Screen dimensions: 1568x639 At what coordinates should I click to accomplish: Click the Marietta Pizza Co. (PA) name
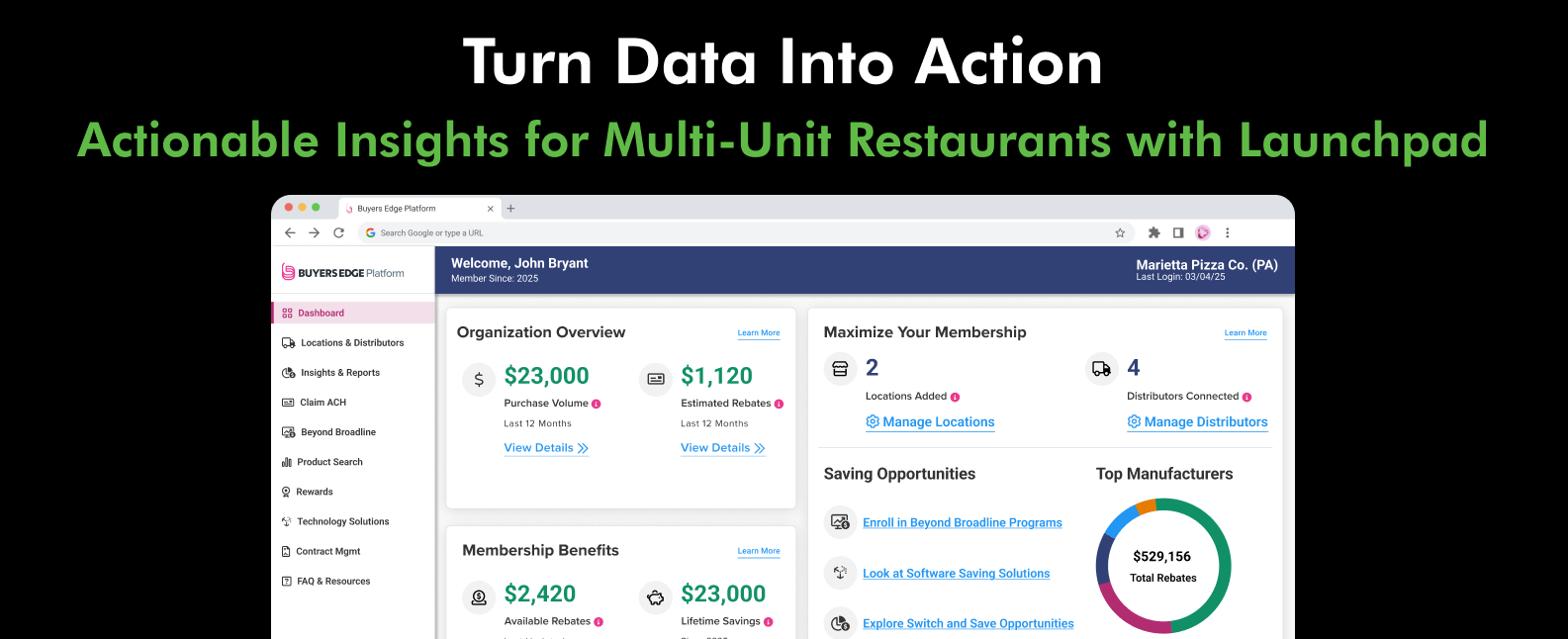(1207, 265)
